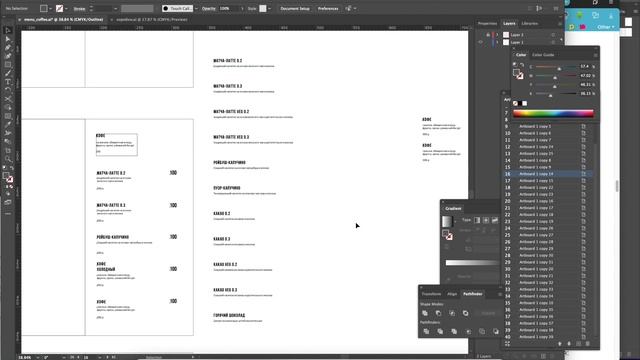Click the gradient slider bar

[473, 263]
